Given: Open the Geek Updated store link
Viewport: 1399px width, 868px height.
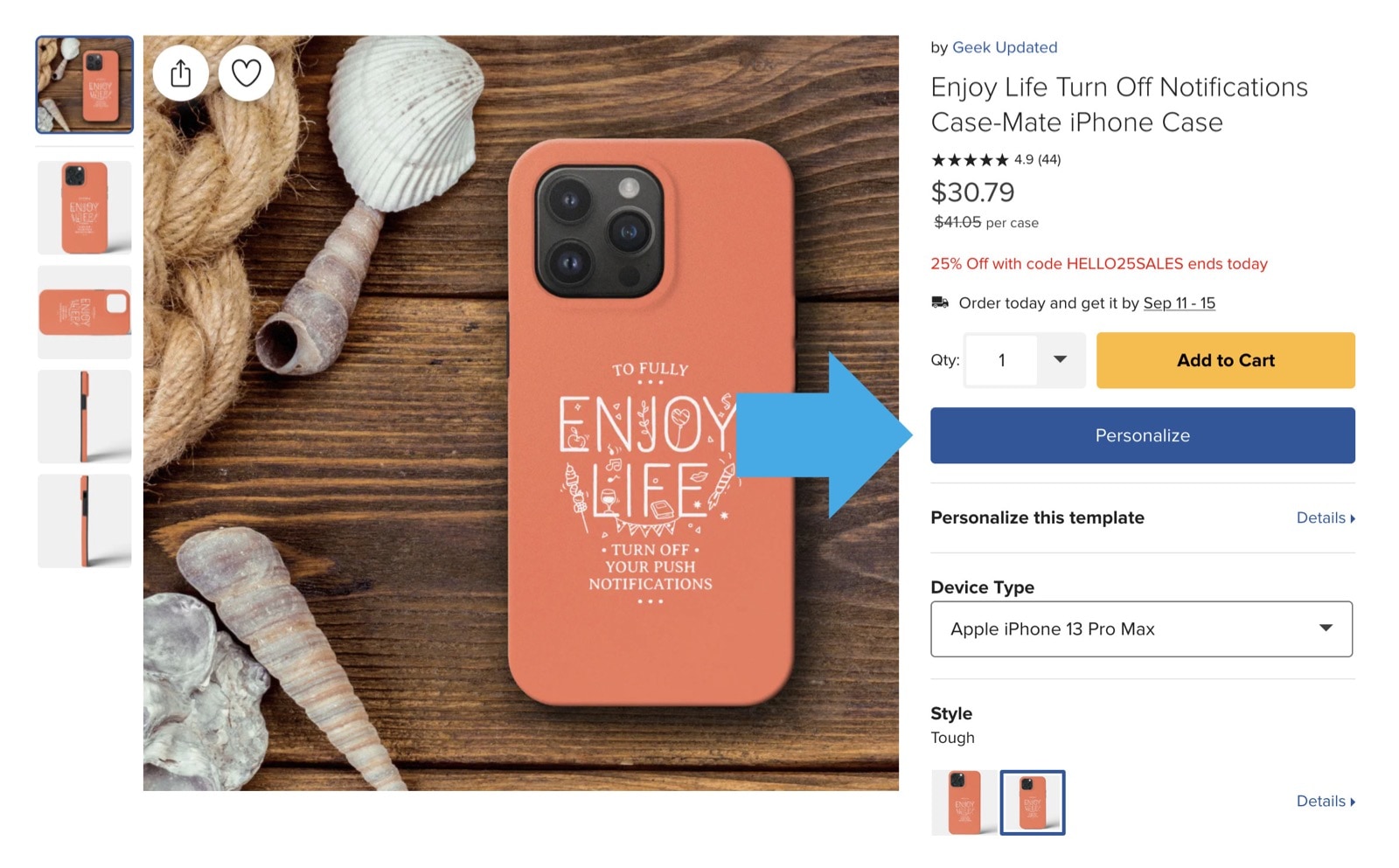Looking at the screenshot, I should tap(1005, 47).
